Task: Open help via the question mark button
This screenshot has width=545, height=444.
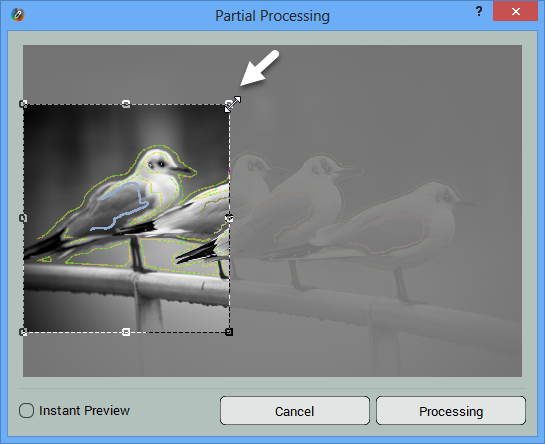Action: [479, 11]
